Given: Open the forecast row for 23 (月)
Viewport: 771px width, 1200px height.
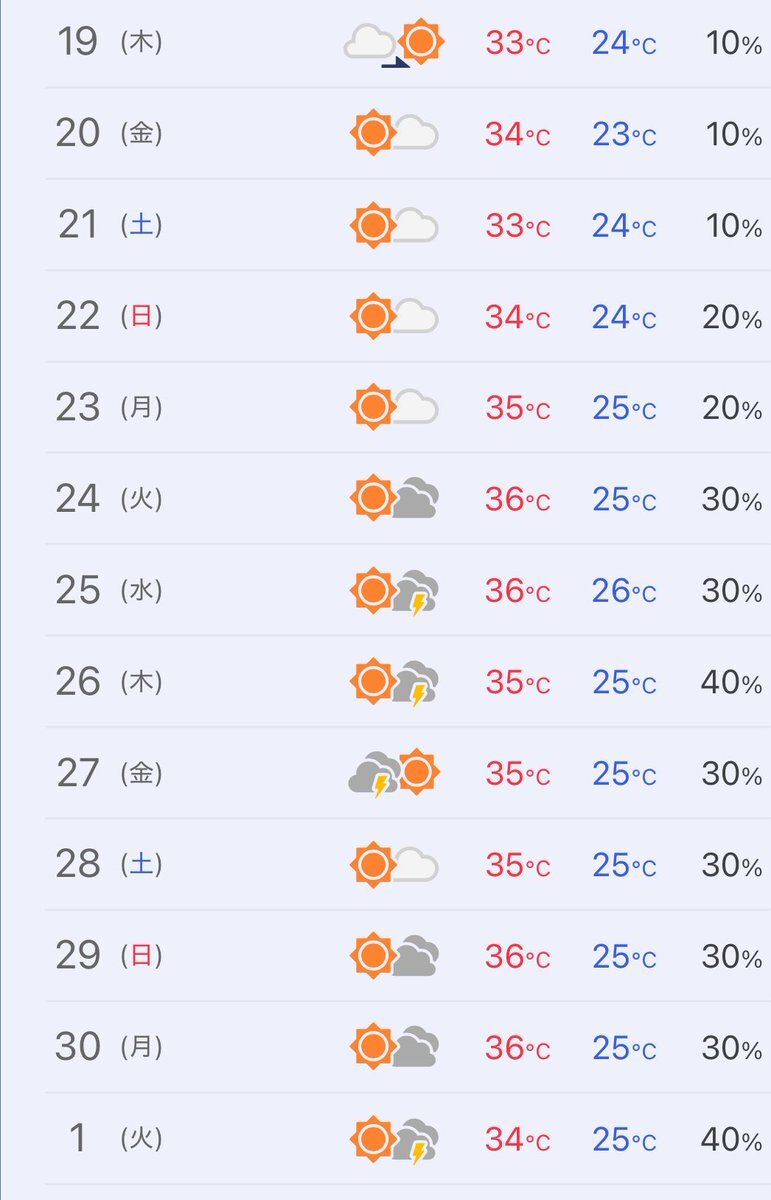Looking at the screenshot, I should point(408,407).
